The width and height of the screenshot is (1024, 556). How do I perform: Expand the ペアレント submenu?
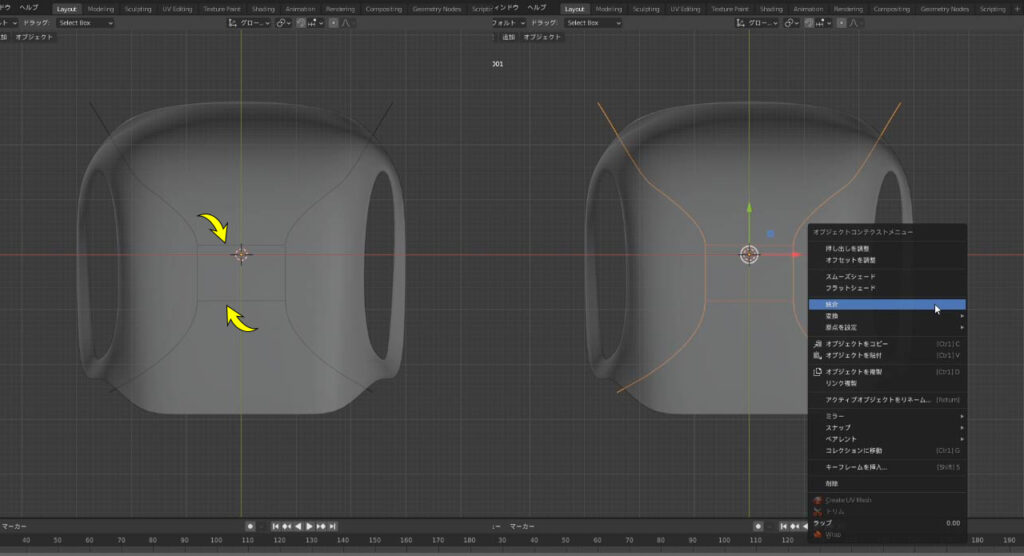pyautogui.click(x=887, y=439)
